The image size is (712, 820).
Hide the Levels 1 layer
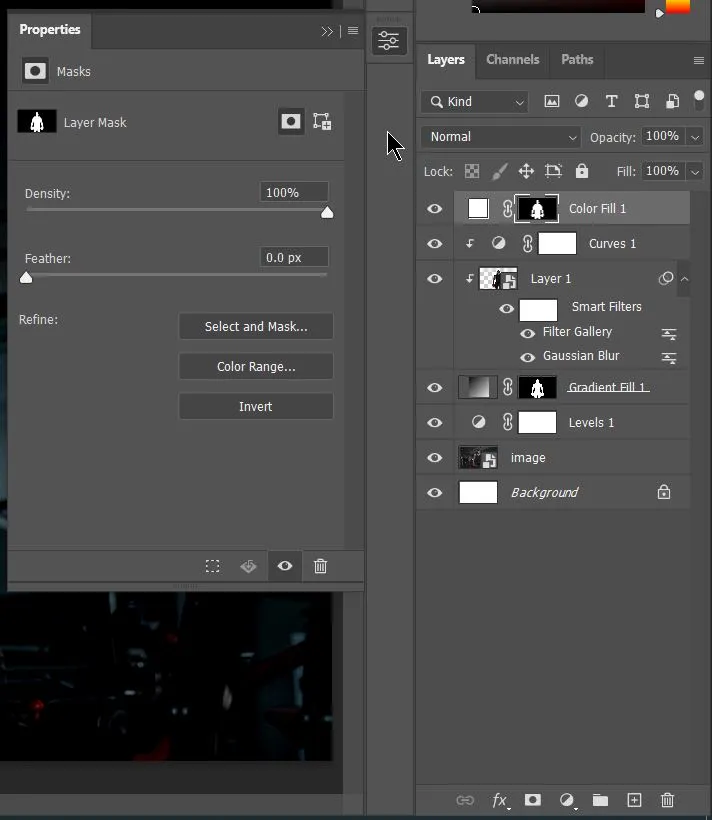435,423
